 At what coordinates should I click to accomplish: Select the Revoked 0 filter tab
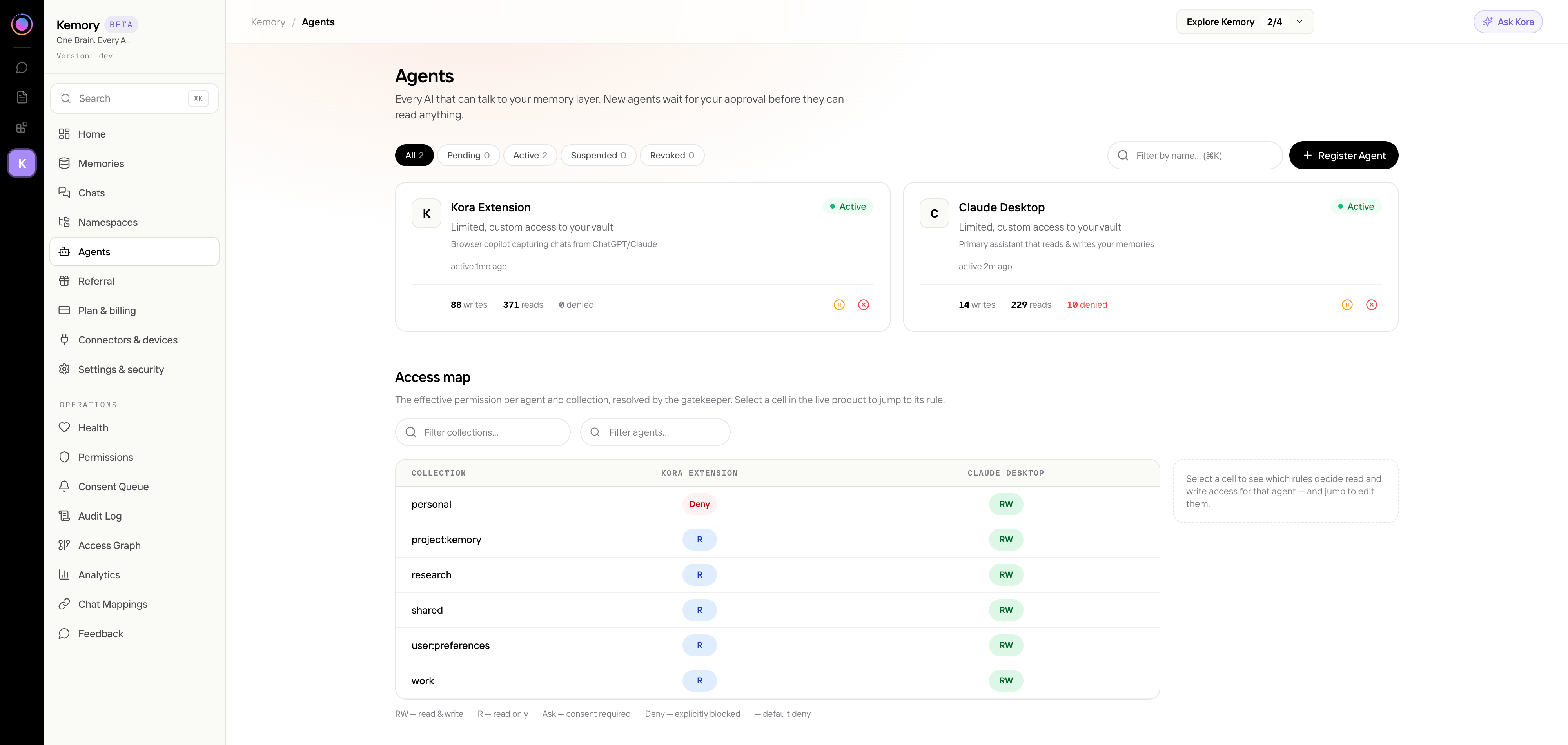click(x=672, y=155)
